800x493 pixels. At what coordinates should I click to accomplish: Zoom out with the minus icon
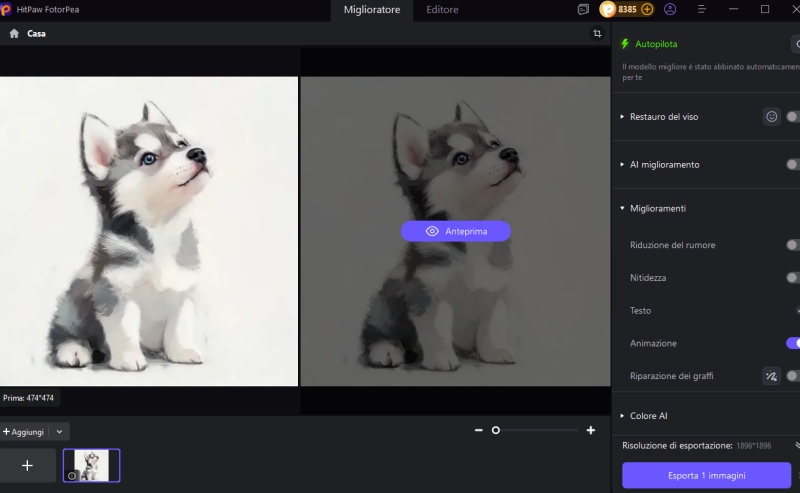[x=479, y=430]
